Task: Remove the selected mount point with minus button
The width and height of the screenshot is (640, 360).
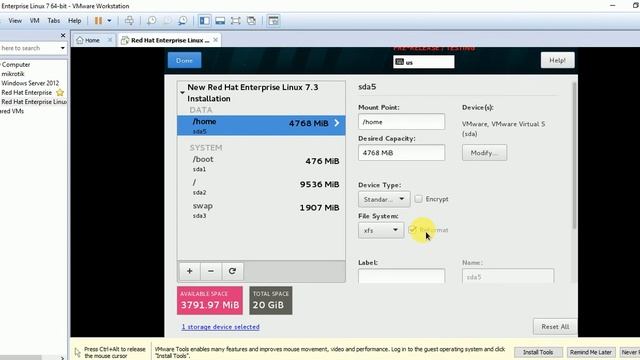Action: (x=211, y=271)
